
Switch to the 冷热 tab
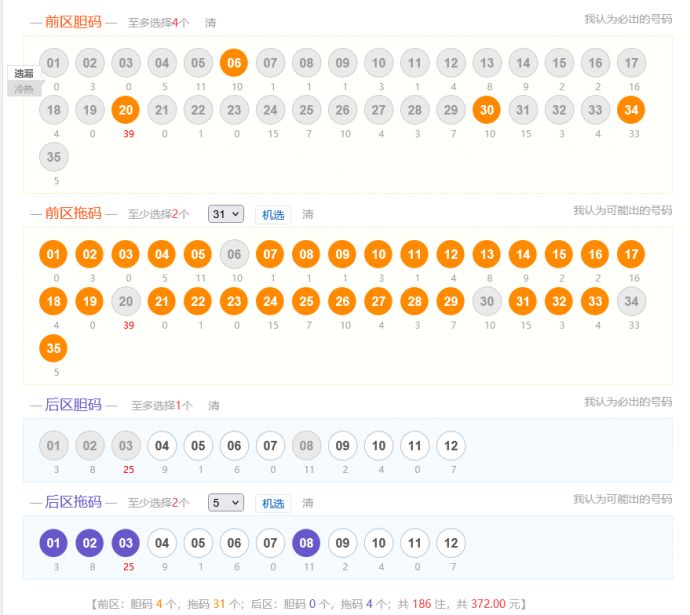pos(23,89)
